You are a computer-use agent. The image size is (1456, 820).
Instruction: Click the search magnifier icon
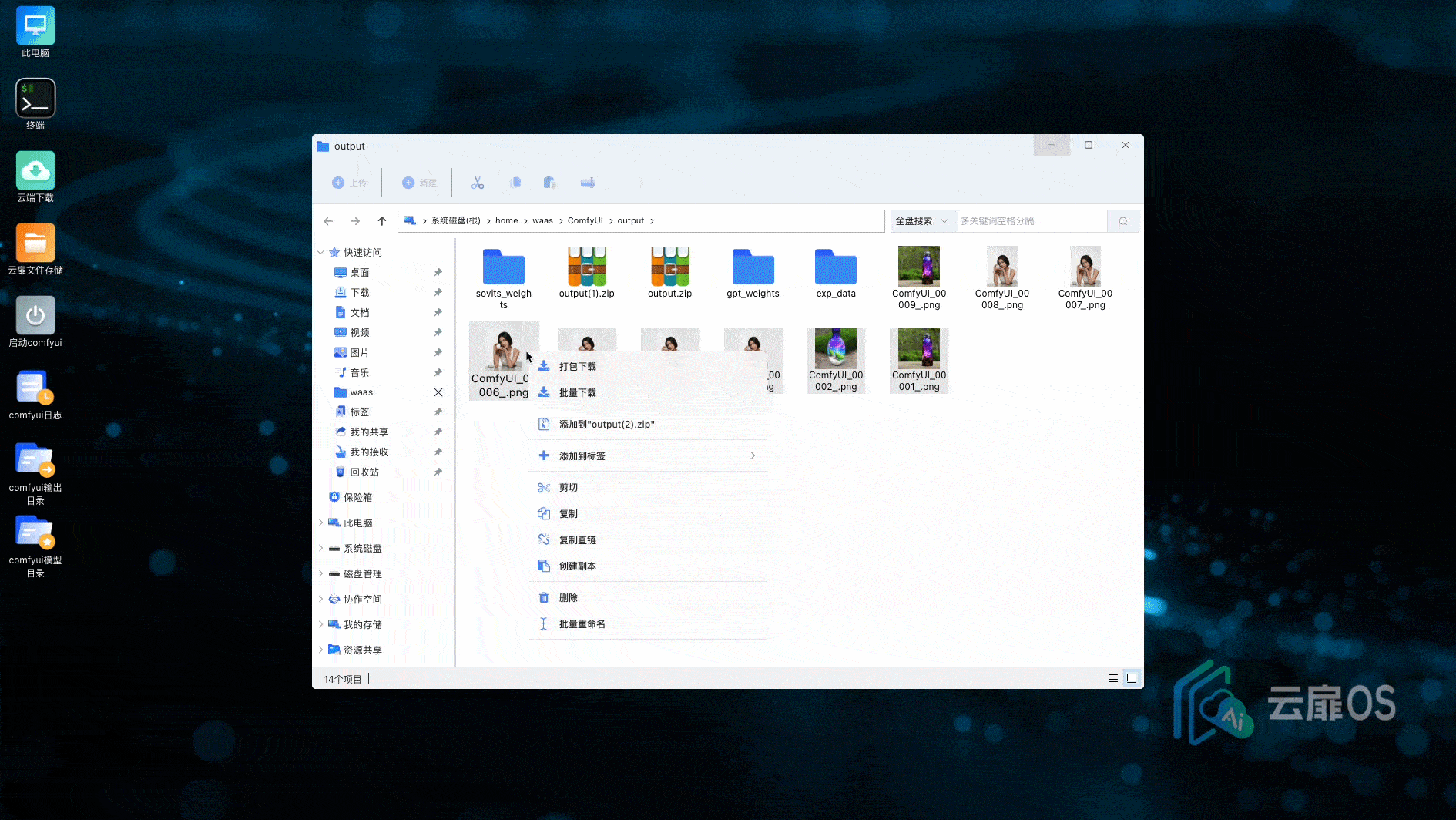[x=1123, y=221]
